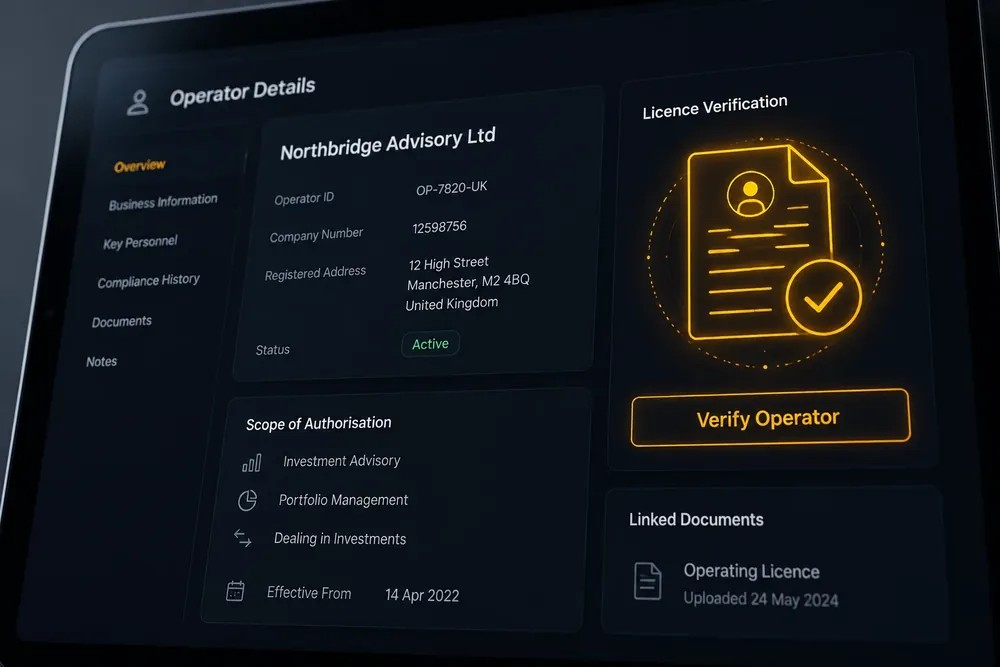Go to Key Personnel in sidebar
The height and width of the screenshot is (667, 1000).
tap(140, 242)
